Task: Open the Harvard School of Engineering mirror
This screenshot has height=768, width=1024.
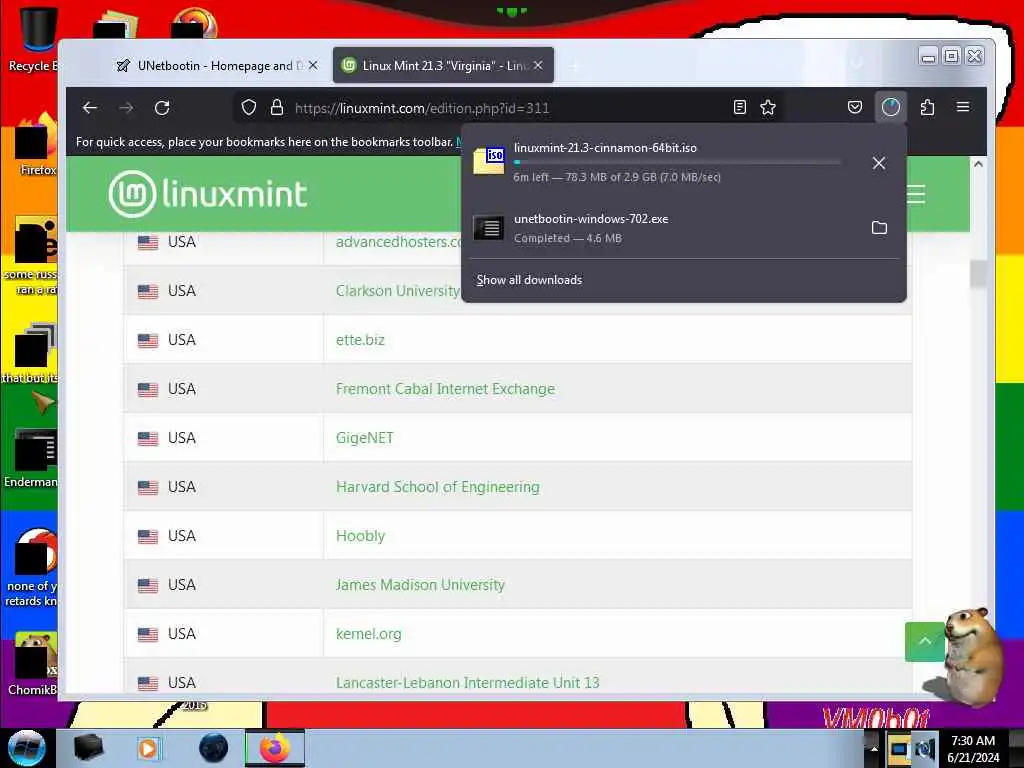Action: pos(438,487)
